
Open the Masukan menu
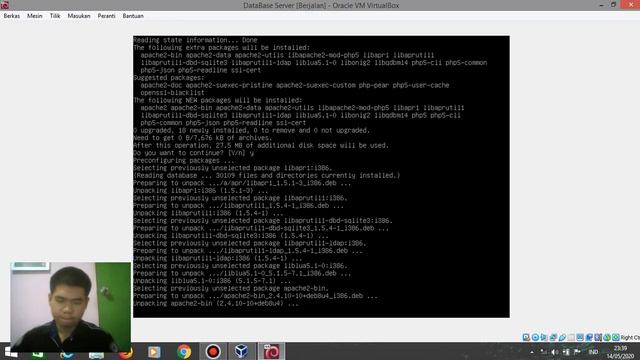[x=79, y=16]
